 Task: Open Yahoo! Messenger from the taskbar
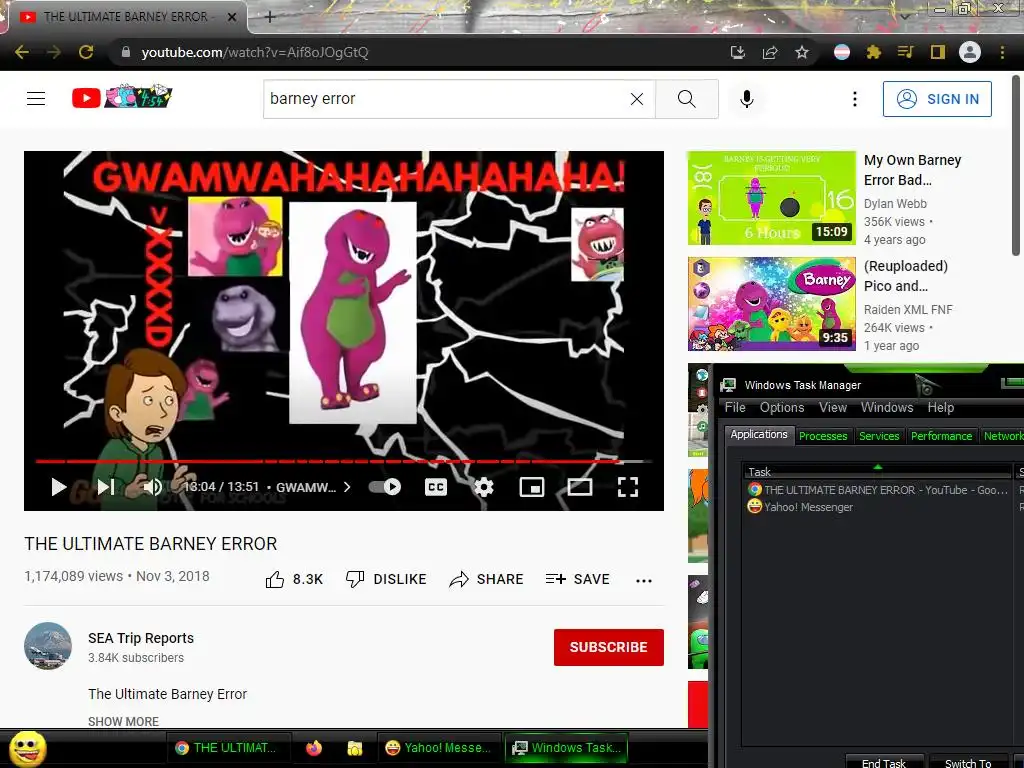click(438, 748)
